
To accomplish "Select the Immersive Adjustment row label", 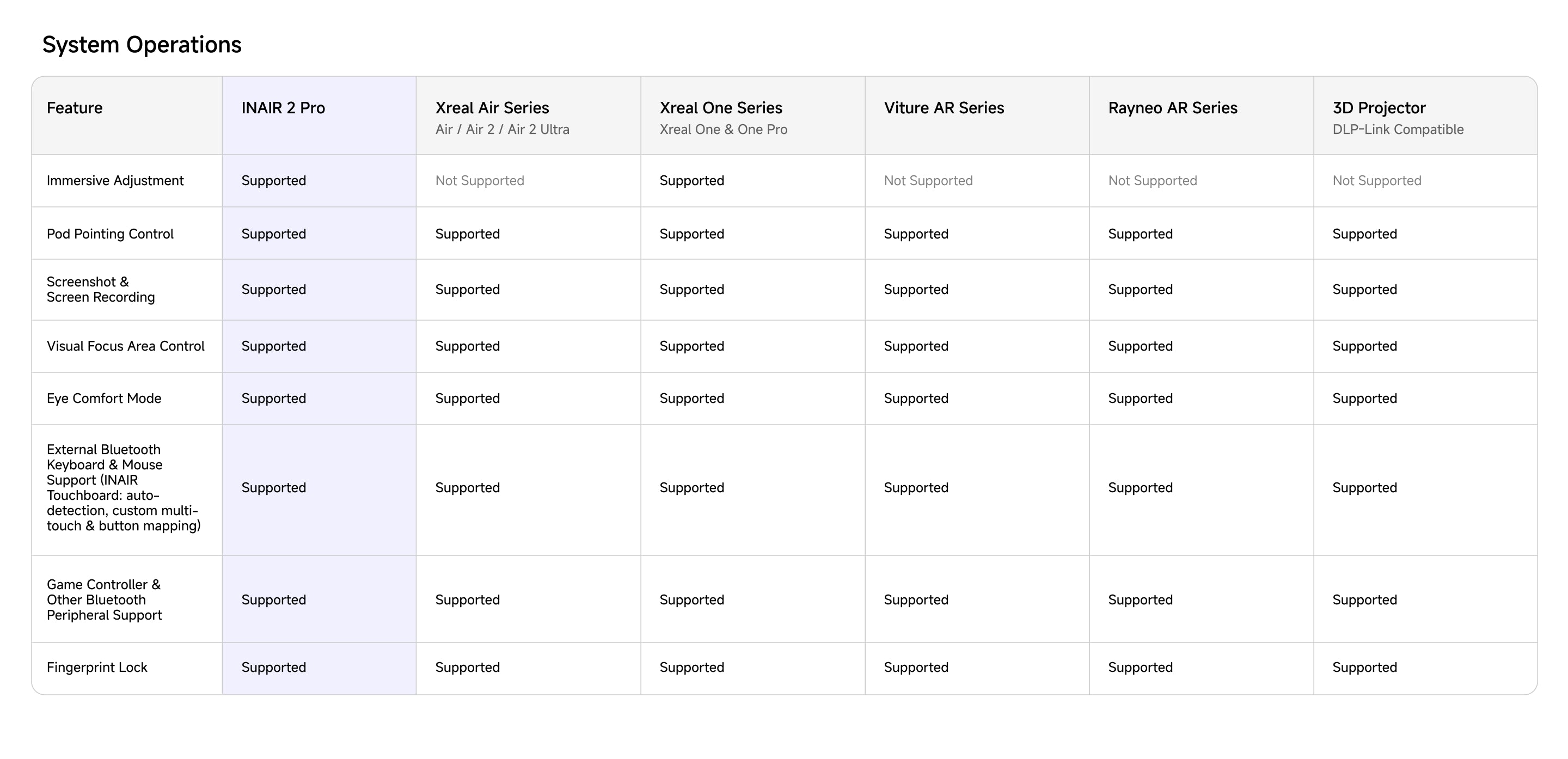I will coord(115,181).
